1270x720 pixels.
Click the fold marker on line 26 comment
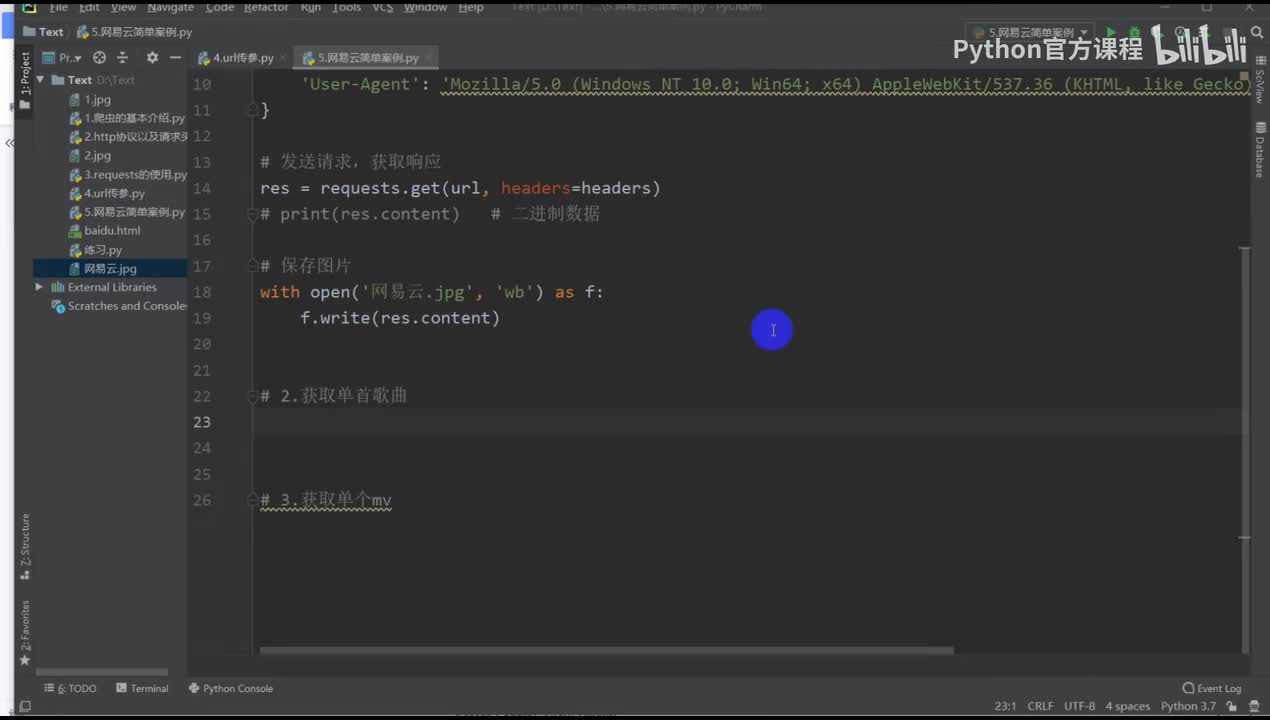pyautogui.click(x=253, y=500)
